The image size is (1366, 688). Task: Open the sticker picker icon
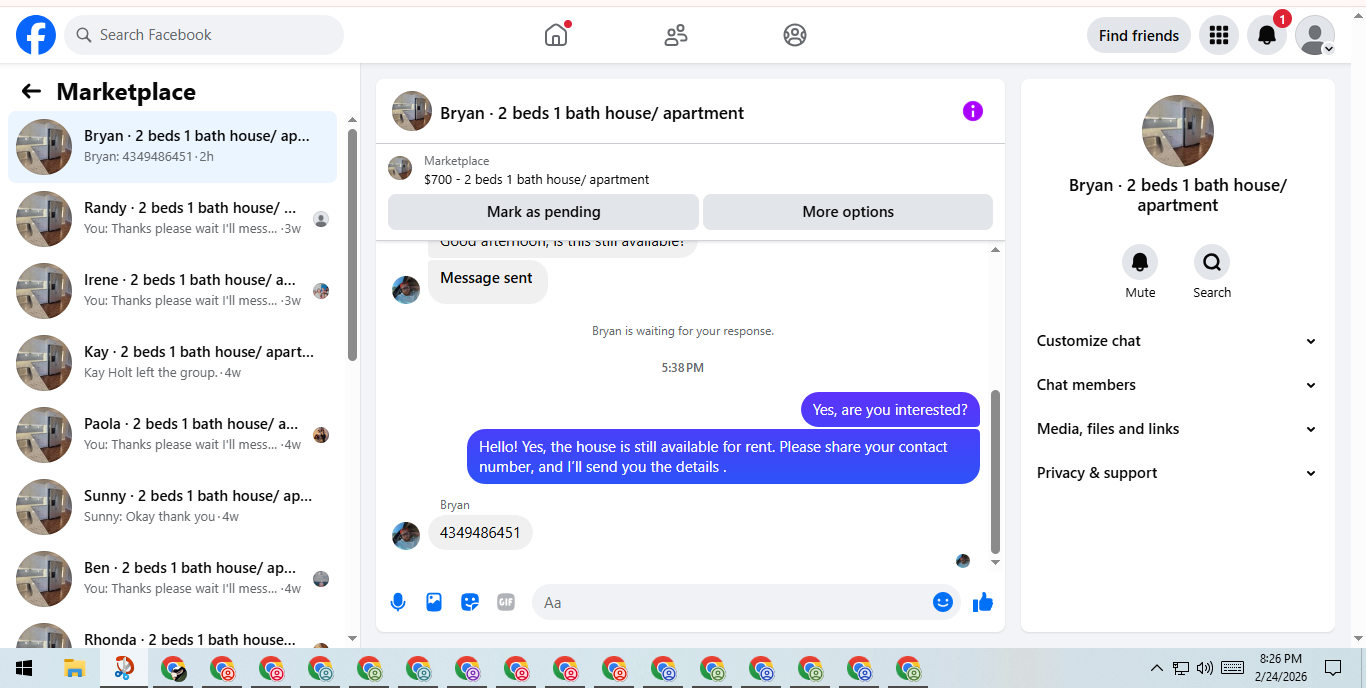(x=470, y=602)
